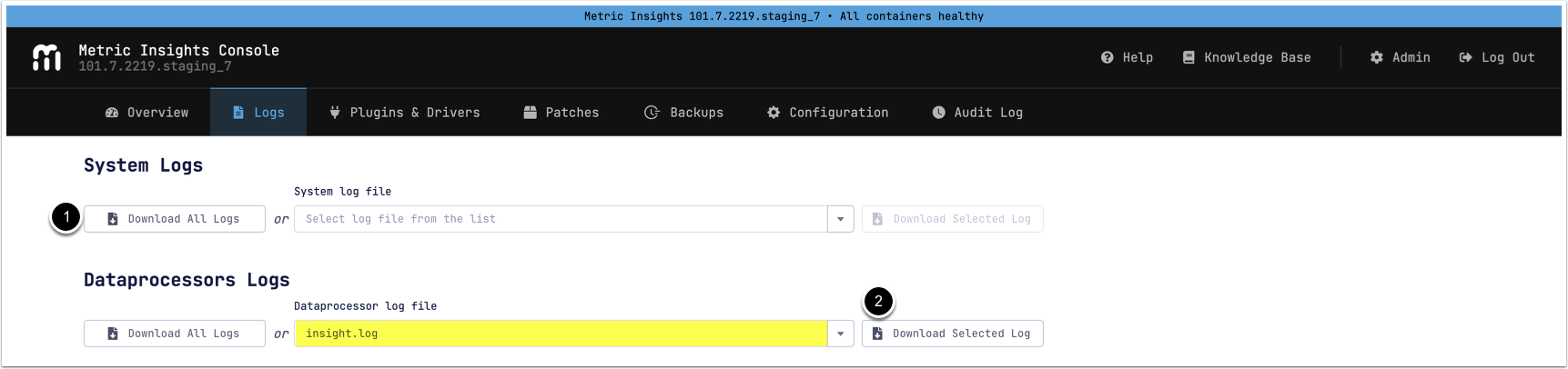Click the Backups history clock icon
This screenshot has height=369, width=1568.
tap(652, 113)
